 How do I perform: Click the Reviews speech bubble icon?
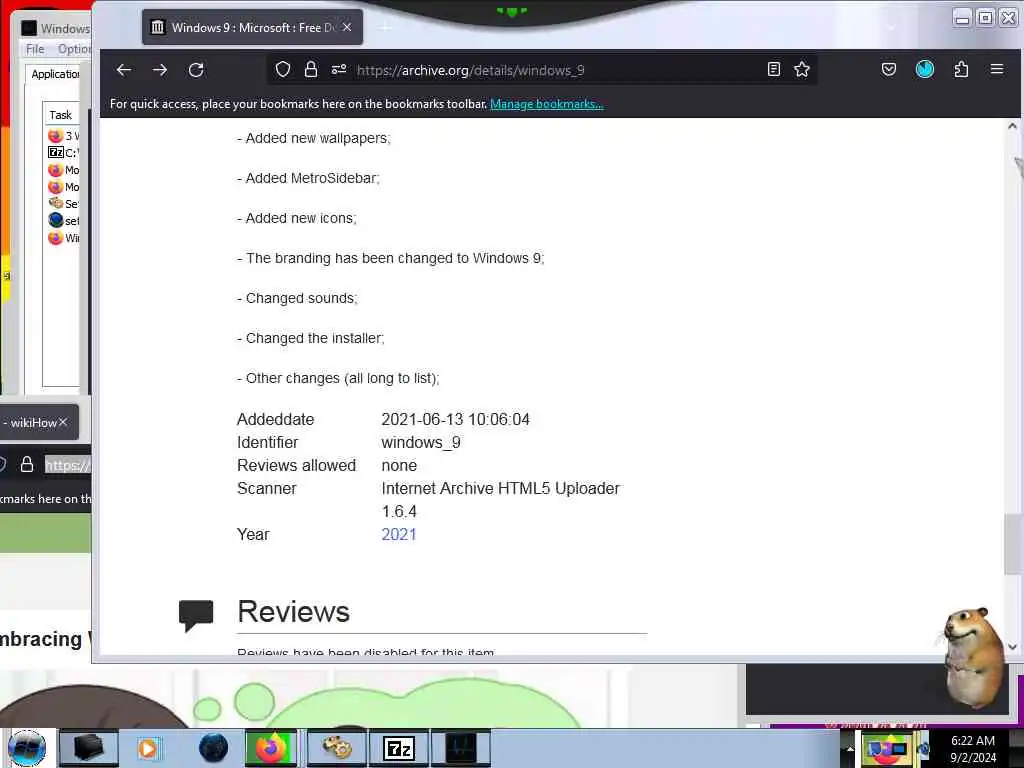click(196, 616)
